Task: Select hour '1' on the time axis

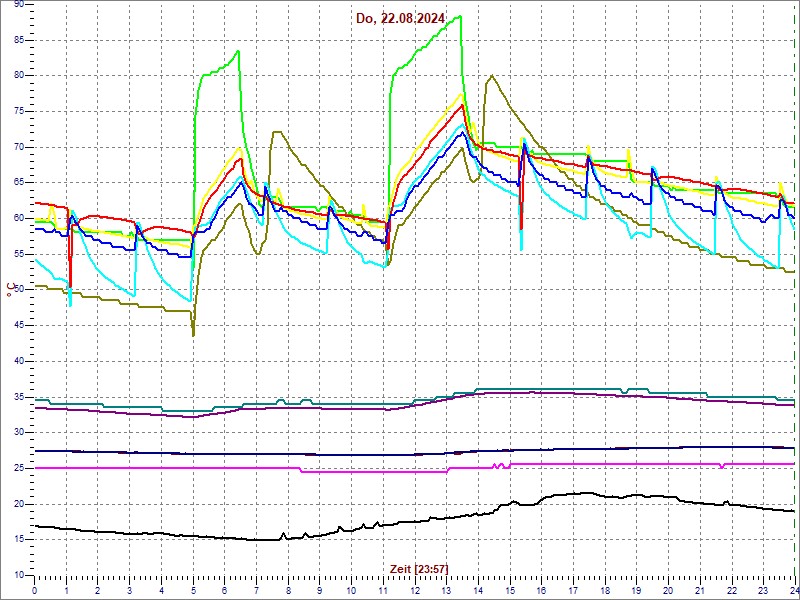Action: coord(66,590)
